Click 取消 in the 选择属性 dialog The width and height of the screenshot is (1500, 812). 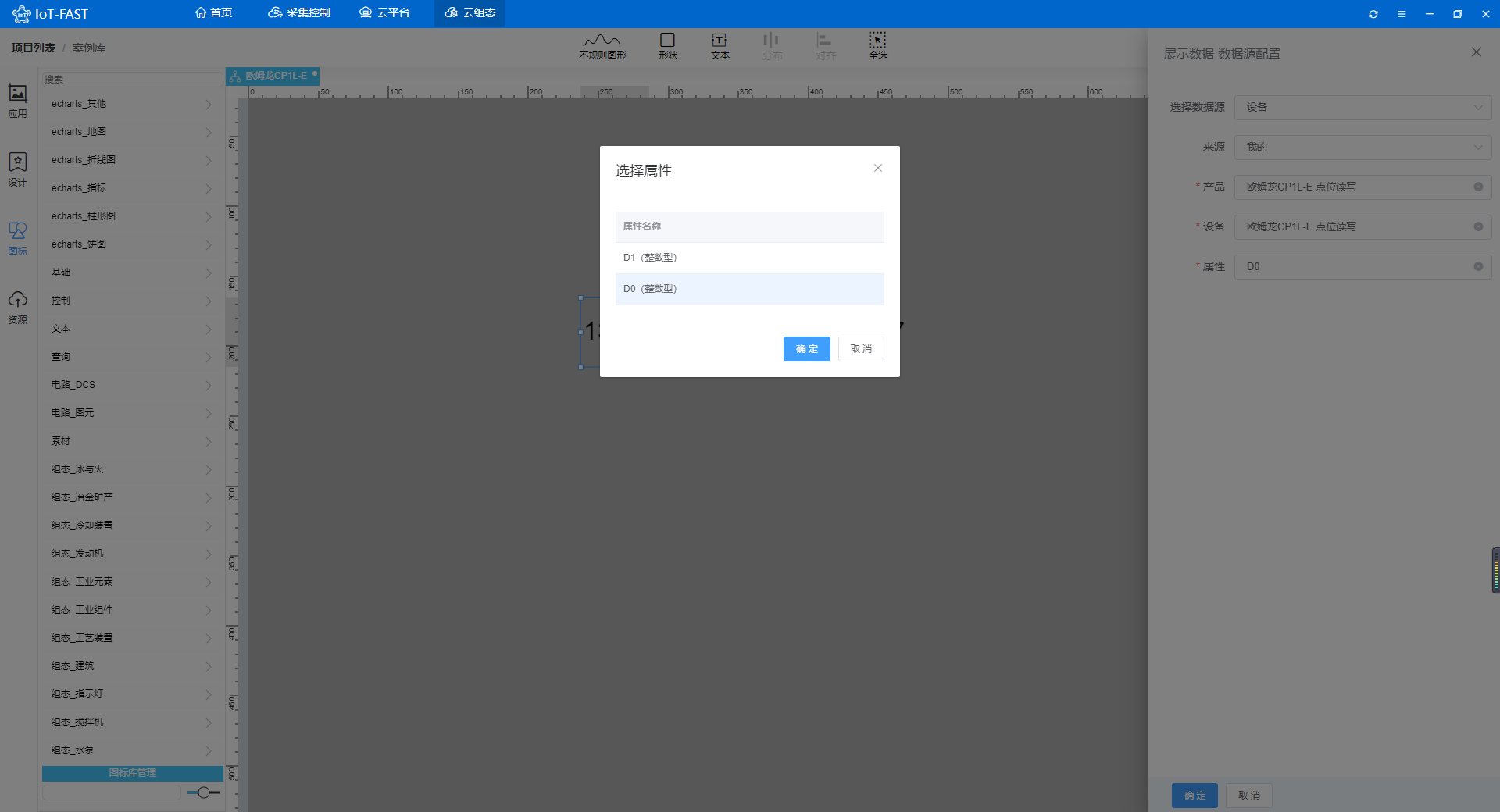tap(861, 349)
